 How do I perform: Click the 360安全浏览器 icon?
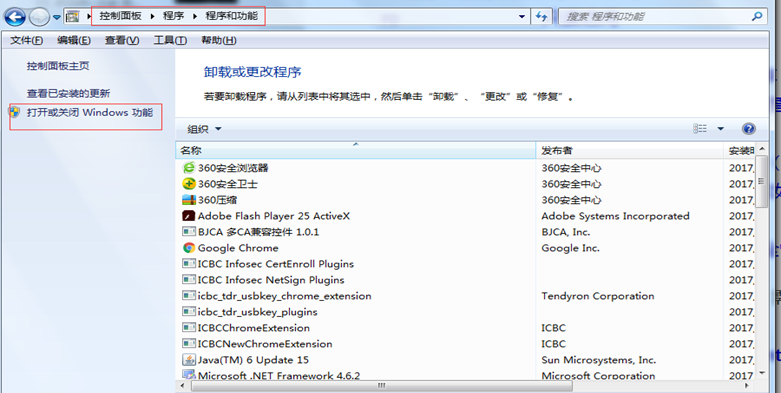(189, 168)
